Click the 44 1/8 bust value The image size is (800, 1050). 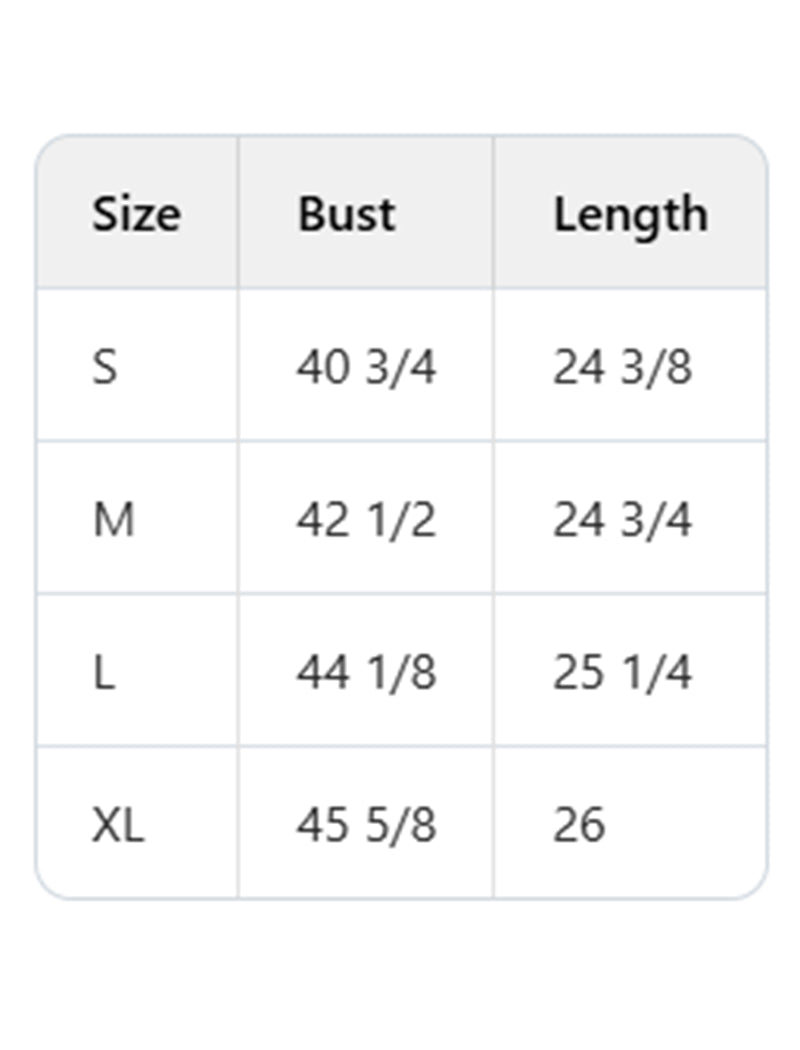click(x=366, y=673)
